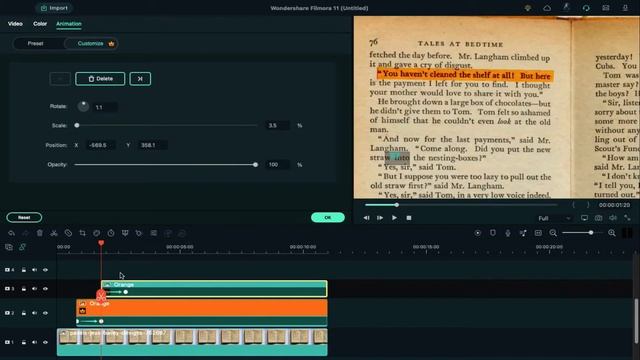Mute track 2 audio

(35, 313)
